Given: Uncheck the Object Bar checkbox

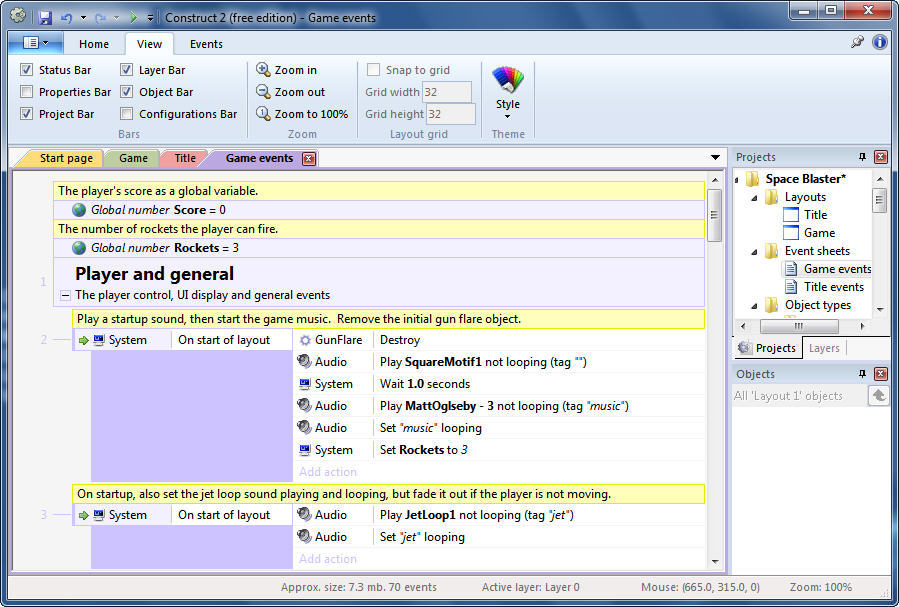Looking at the screenshot, I should pos(127,91).
